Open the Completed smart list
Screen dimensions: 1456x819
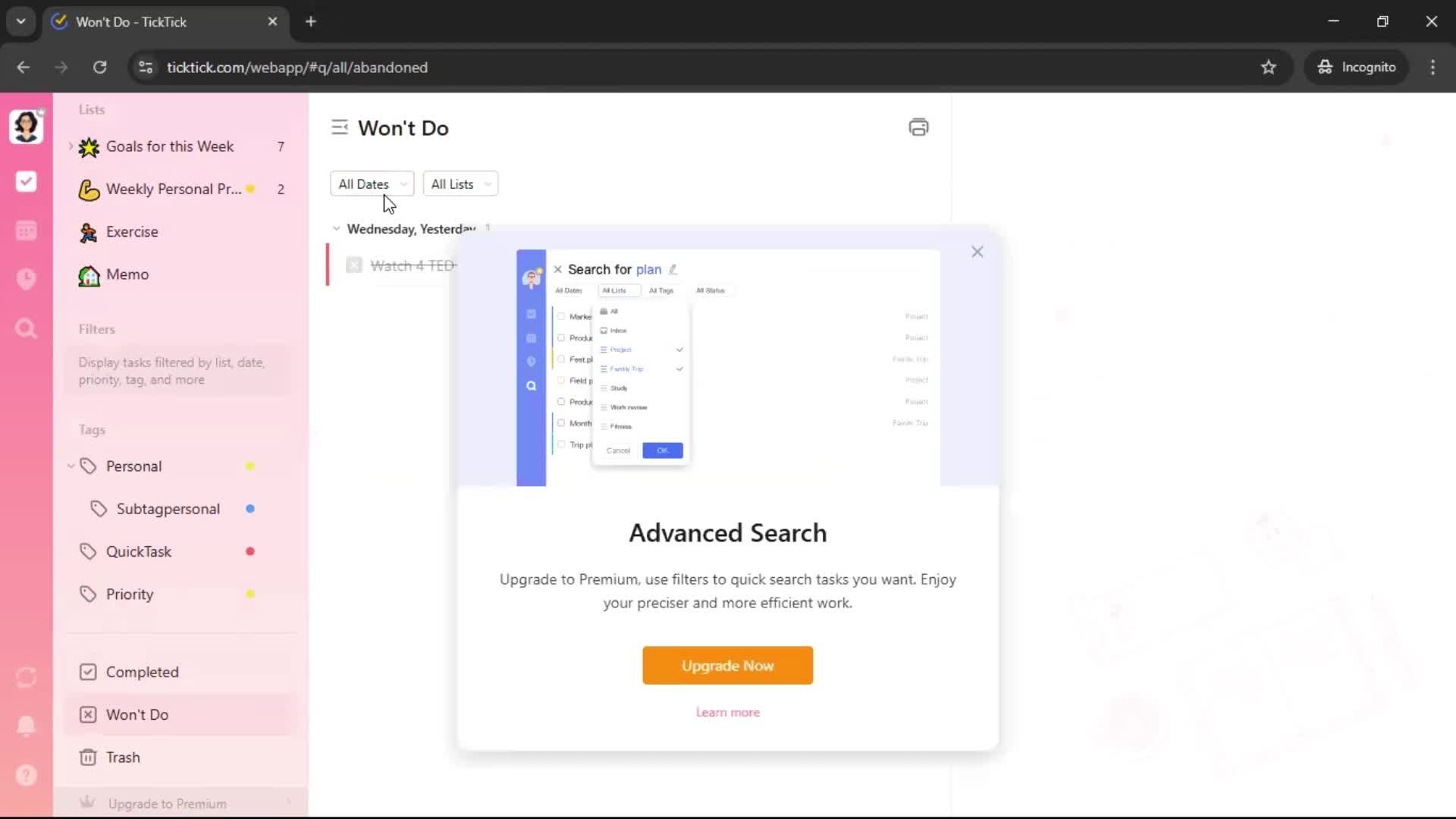tap(142, 672)
